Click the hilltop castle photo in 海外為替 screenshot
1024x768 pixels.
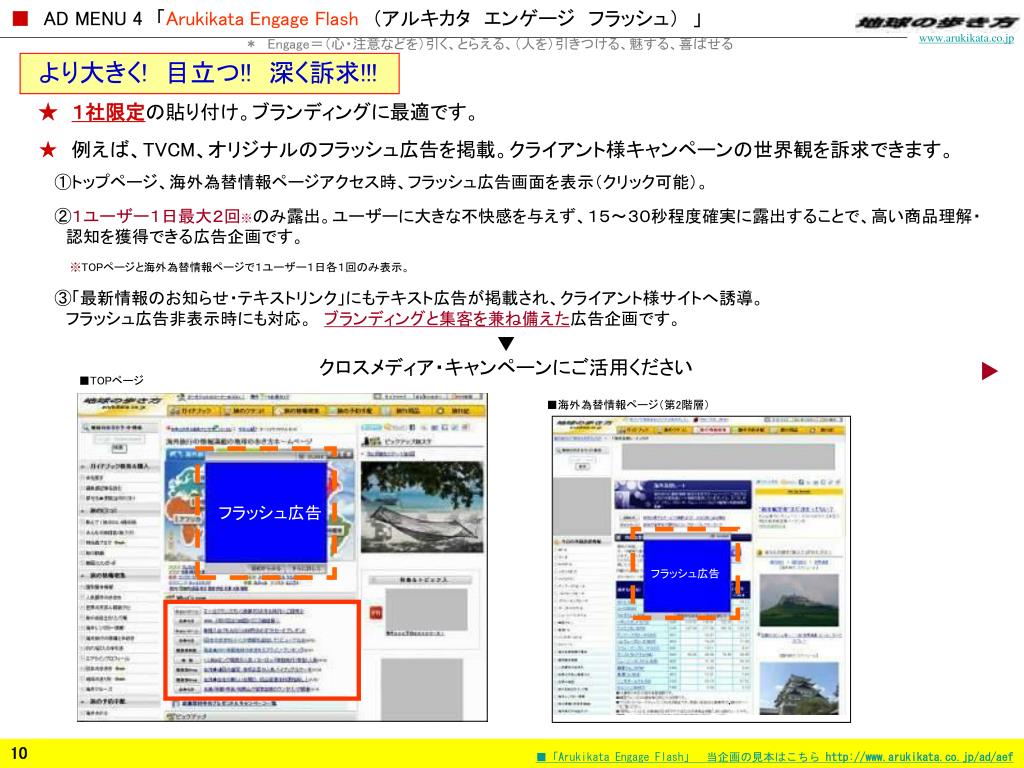click(x=799, y=600)
